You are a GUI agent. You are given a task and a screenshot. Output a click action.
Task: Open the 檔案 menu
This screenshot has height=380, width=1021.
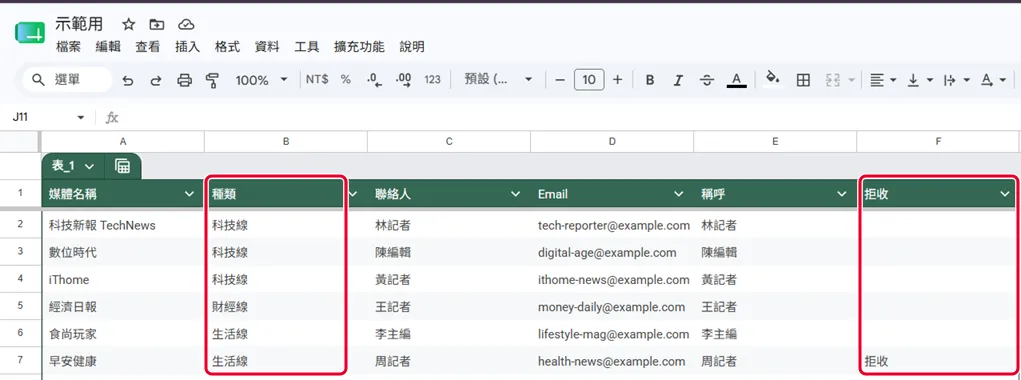coord(68,47)
